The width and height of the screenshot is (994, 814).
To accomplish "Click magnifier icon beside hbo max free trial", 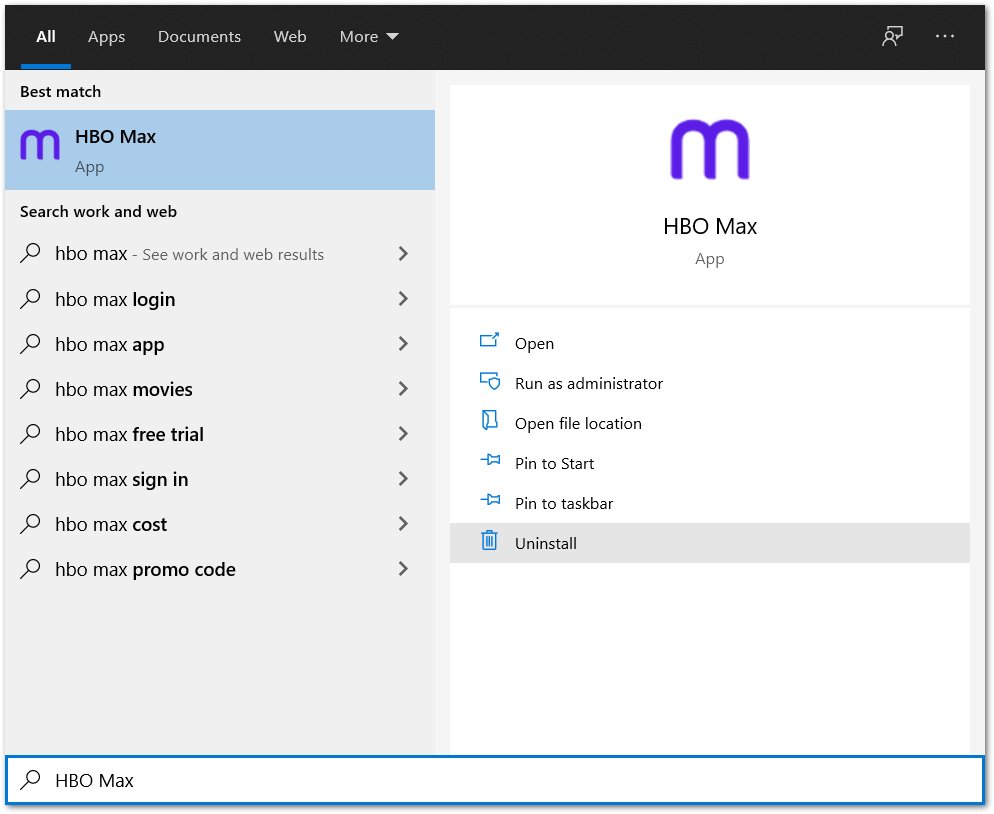I will tap(30, 434).
